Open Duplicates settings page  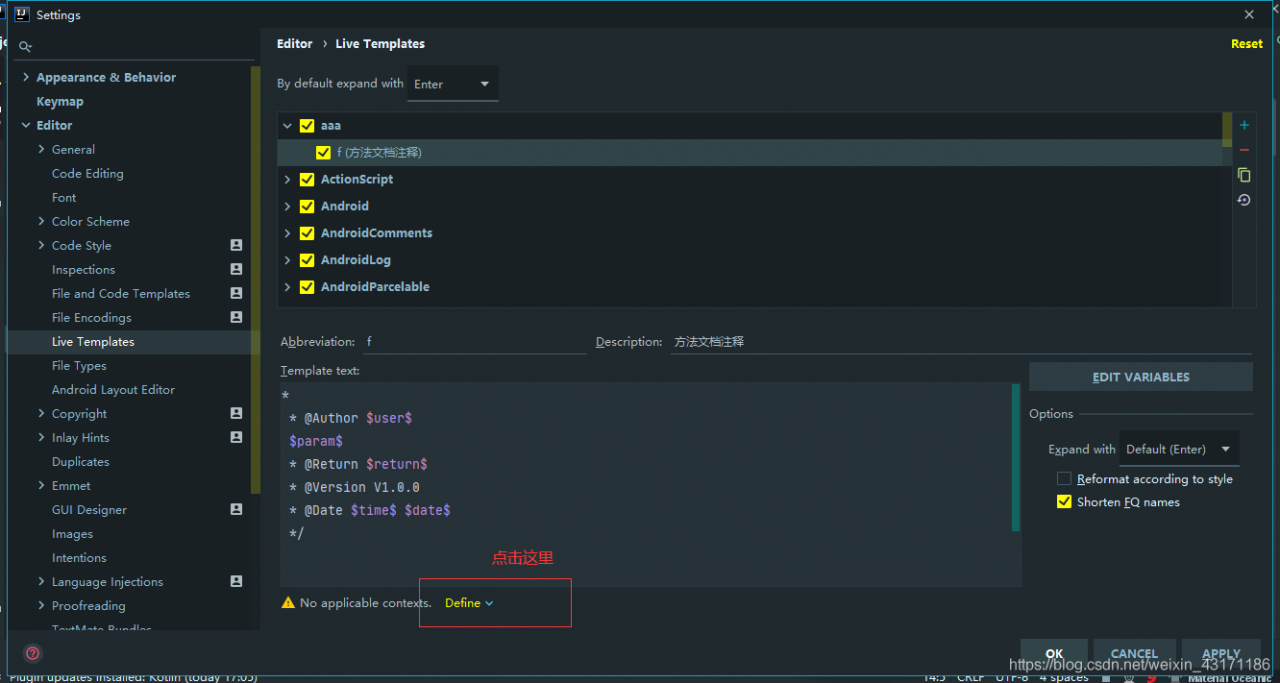click(81, 461)
